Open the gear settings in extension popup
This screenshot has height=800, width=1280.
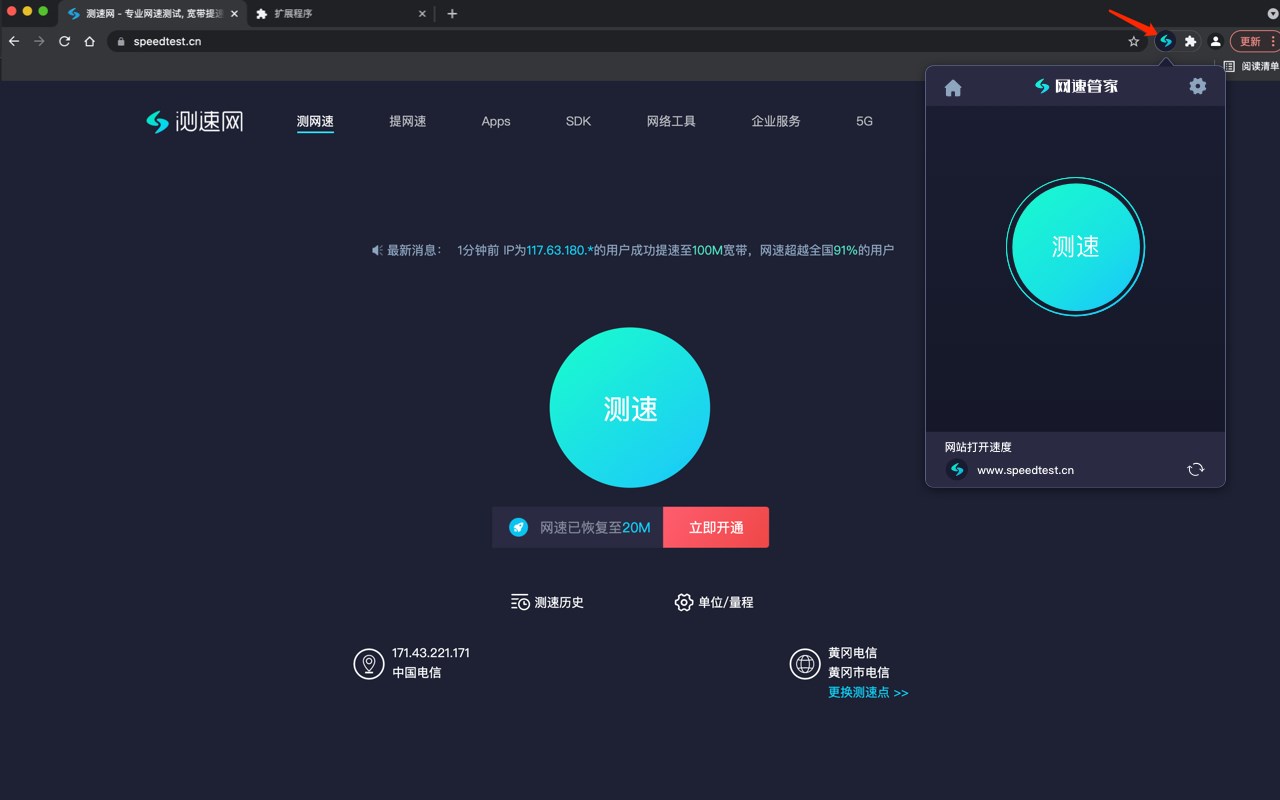tap(1197, 86)
